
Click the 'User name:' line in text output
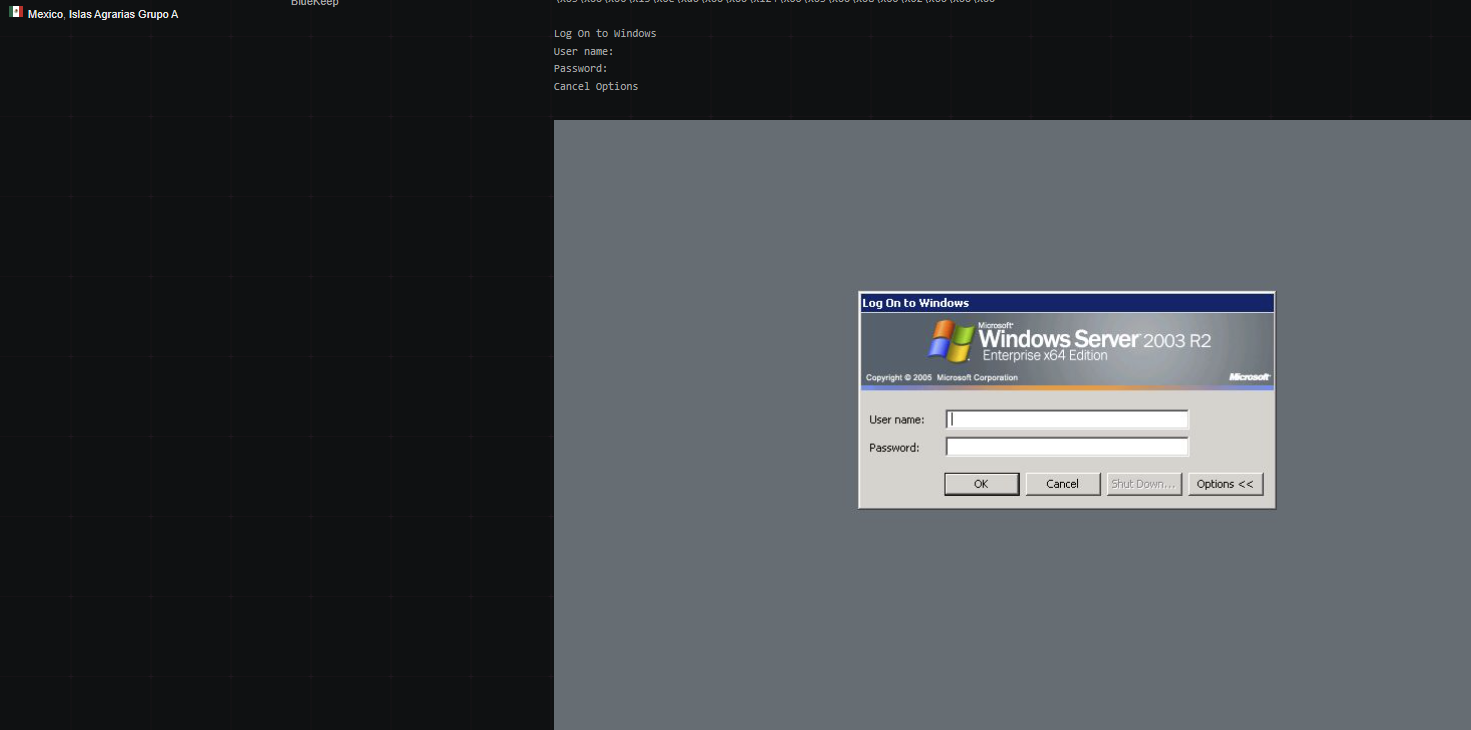[x=584, y=51]
